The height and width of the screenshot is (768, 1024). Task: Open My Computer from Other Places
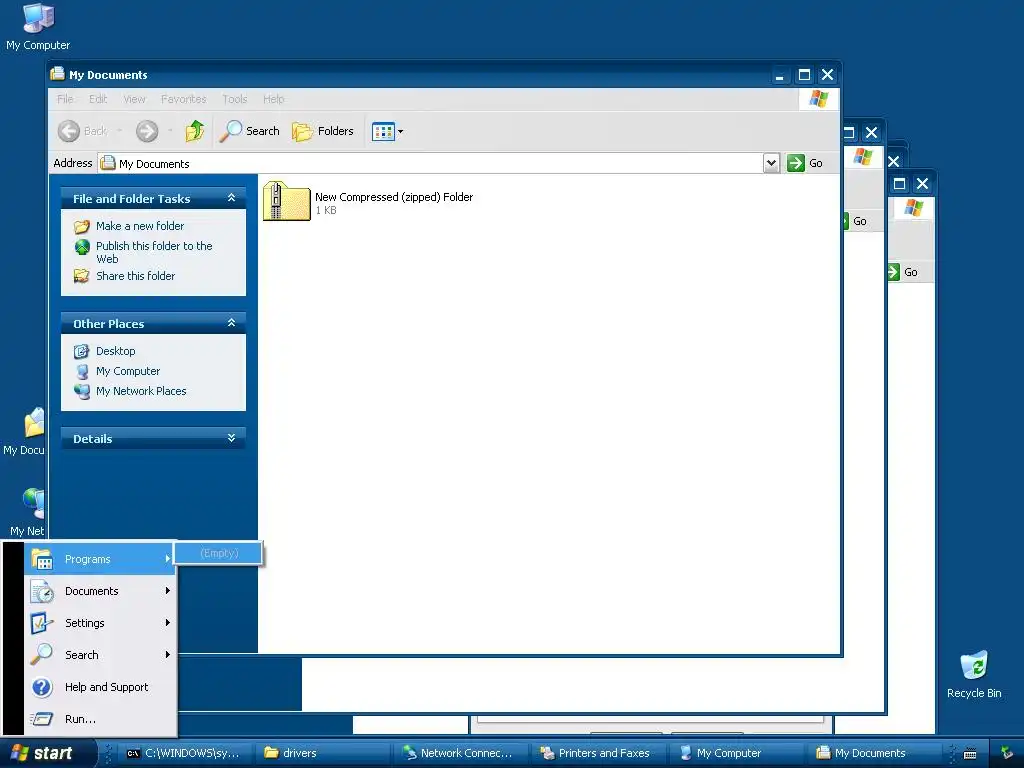[x=127, y=371]
